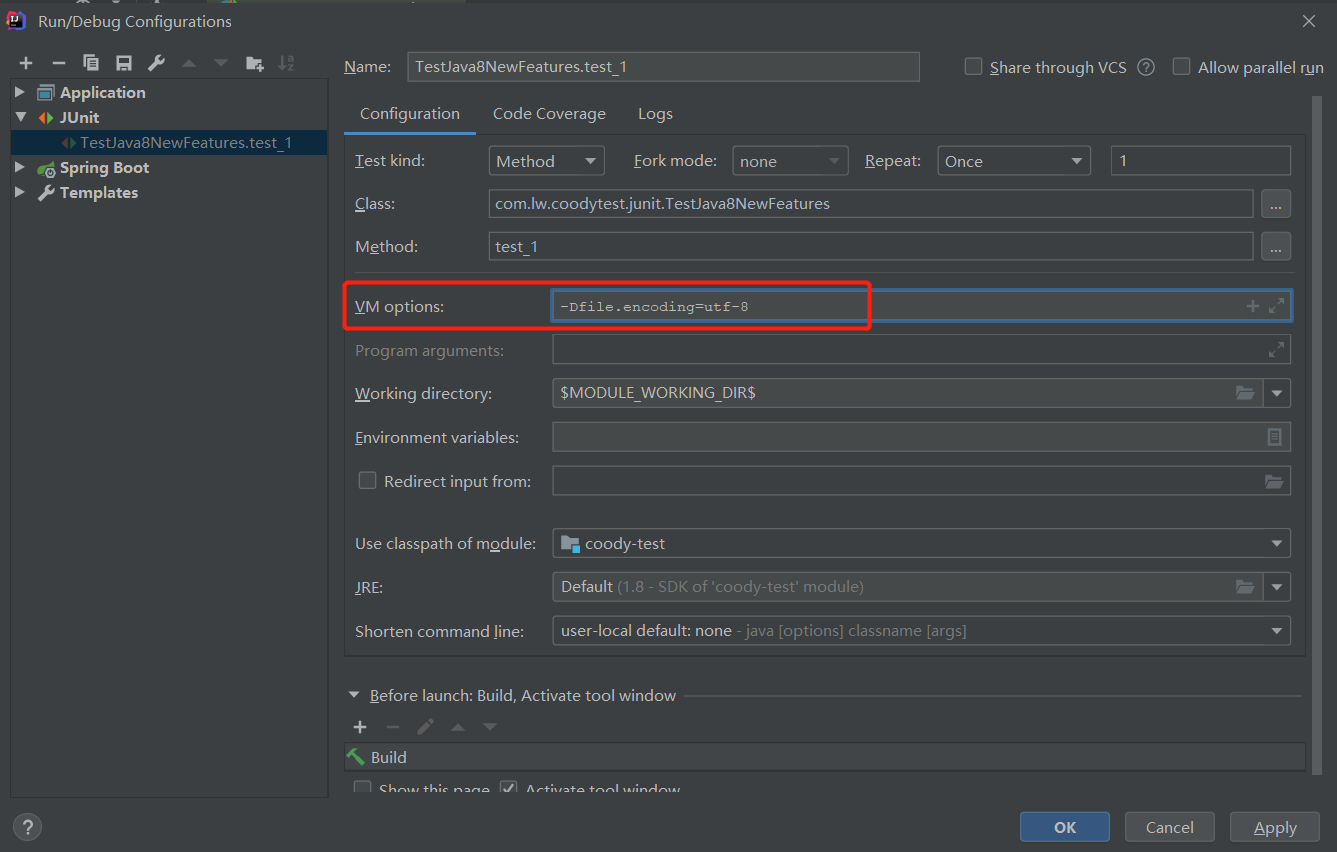Screen dimensions: 1337x852
Task: Enable Allow parallel run checkbox
Action: click(1181, 67)
